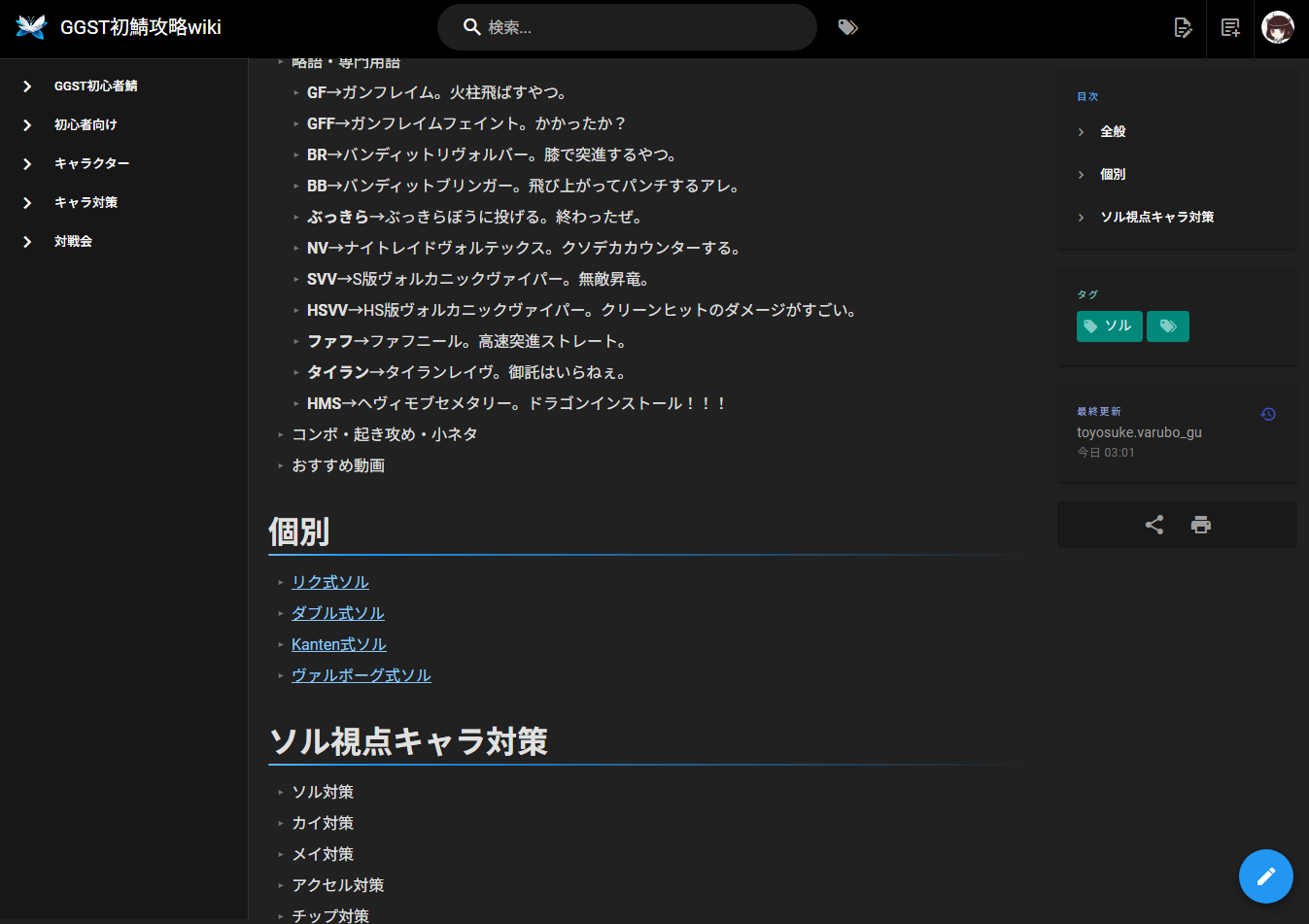Click the BB→バンディットブリンガー entry

coord(523,187)
